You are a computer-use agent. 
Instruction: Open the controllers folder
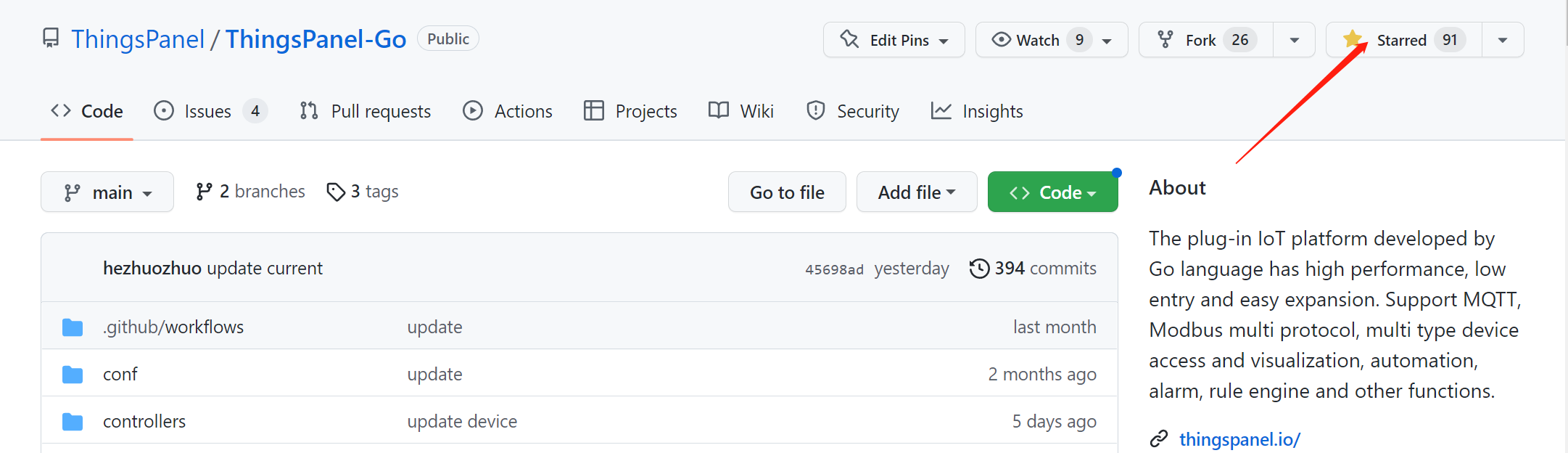click(x=144, y=421)
